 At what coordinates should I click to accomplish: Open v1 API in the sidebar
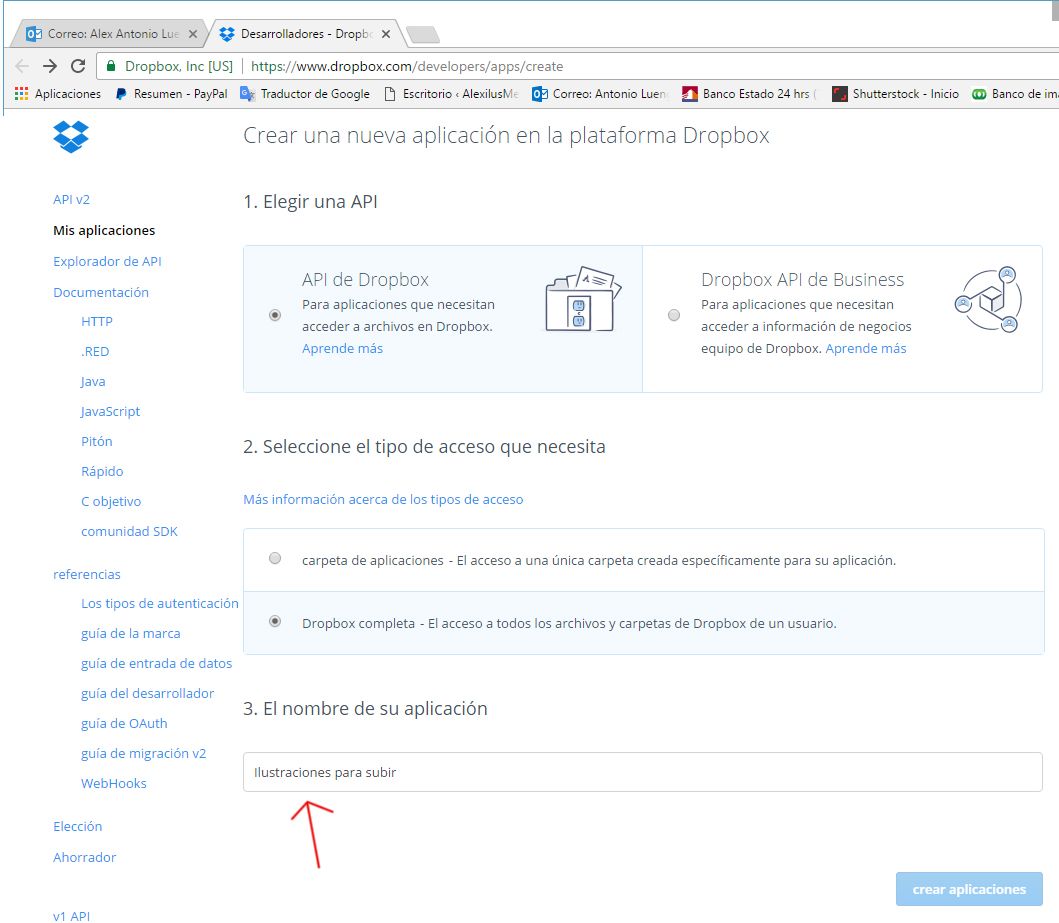coord(72,916)
